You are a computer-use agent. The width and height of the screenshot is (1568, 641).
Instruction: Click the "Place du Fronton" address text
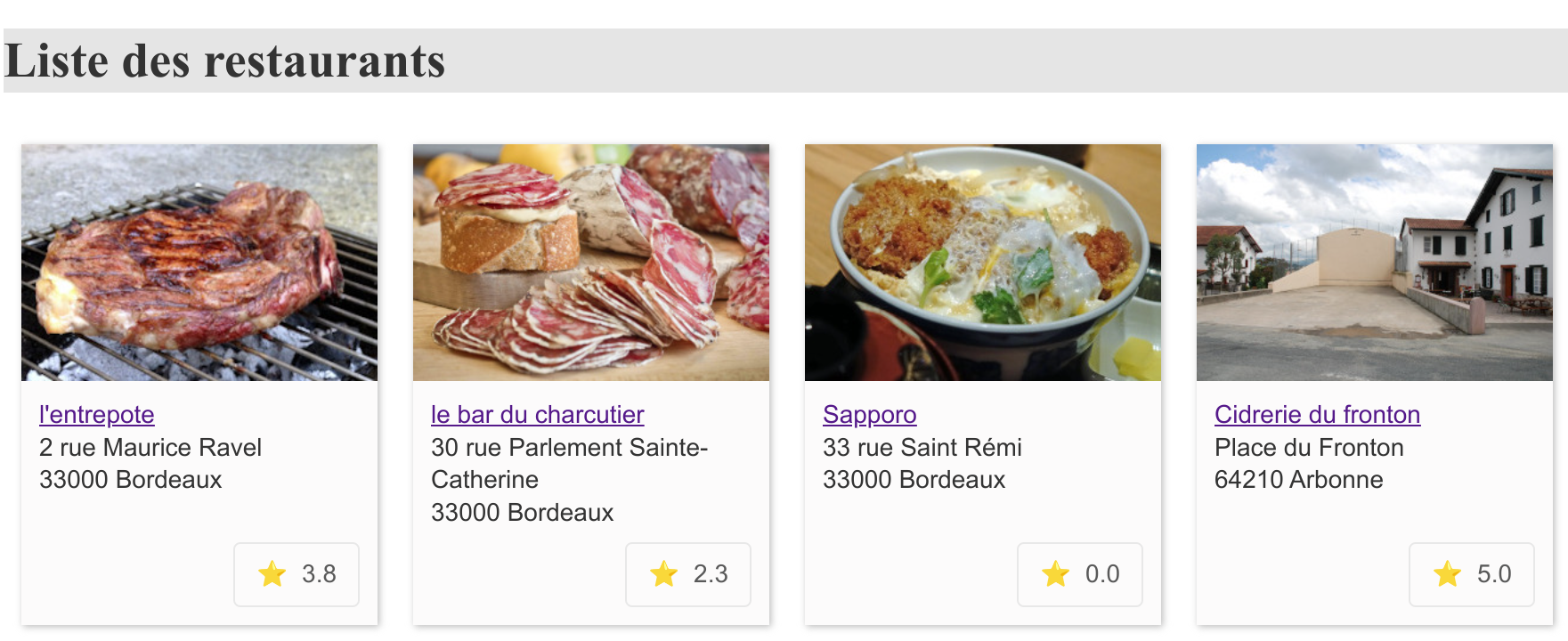[1309, 448]
